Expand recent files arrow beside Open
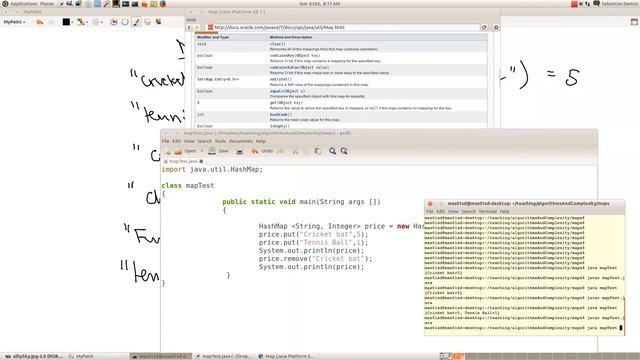The image size is (640, 360). coord(201,151)
